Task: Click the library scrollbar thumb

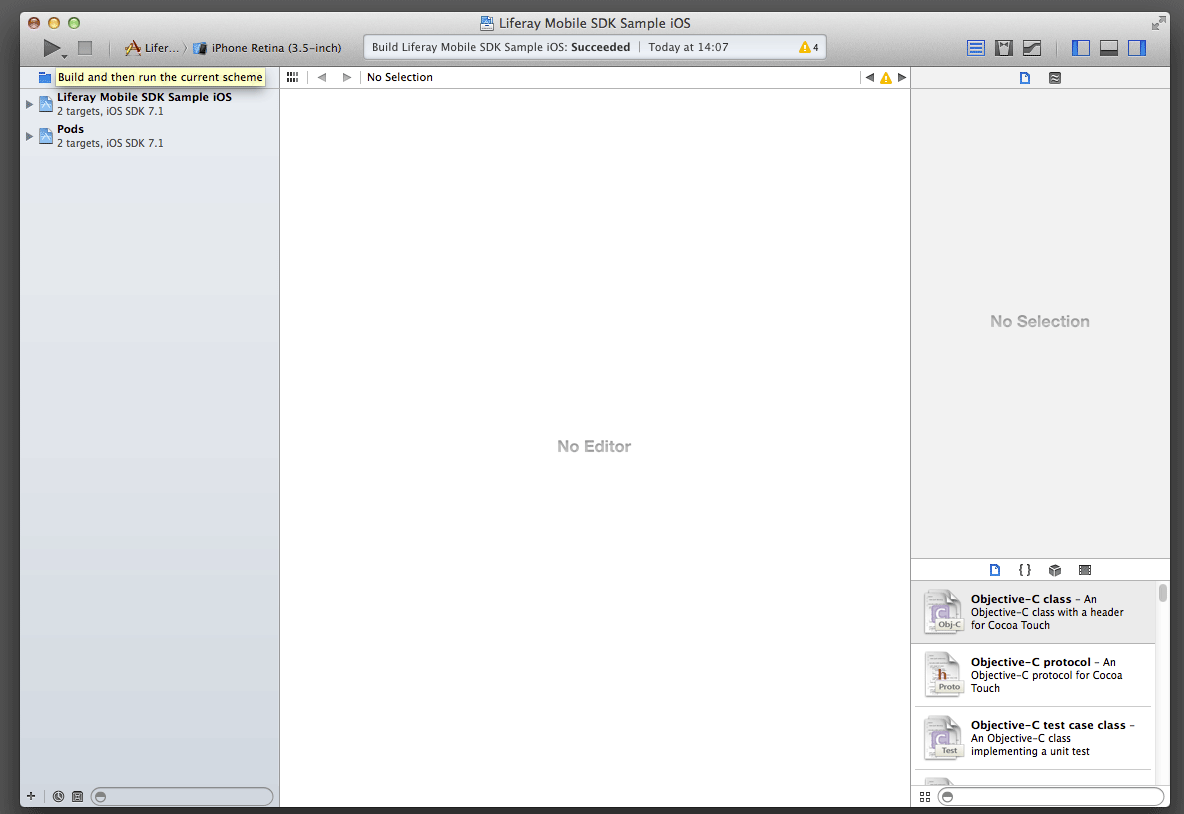Action: [x=1163, y=592]
